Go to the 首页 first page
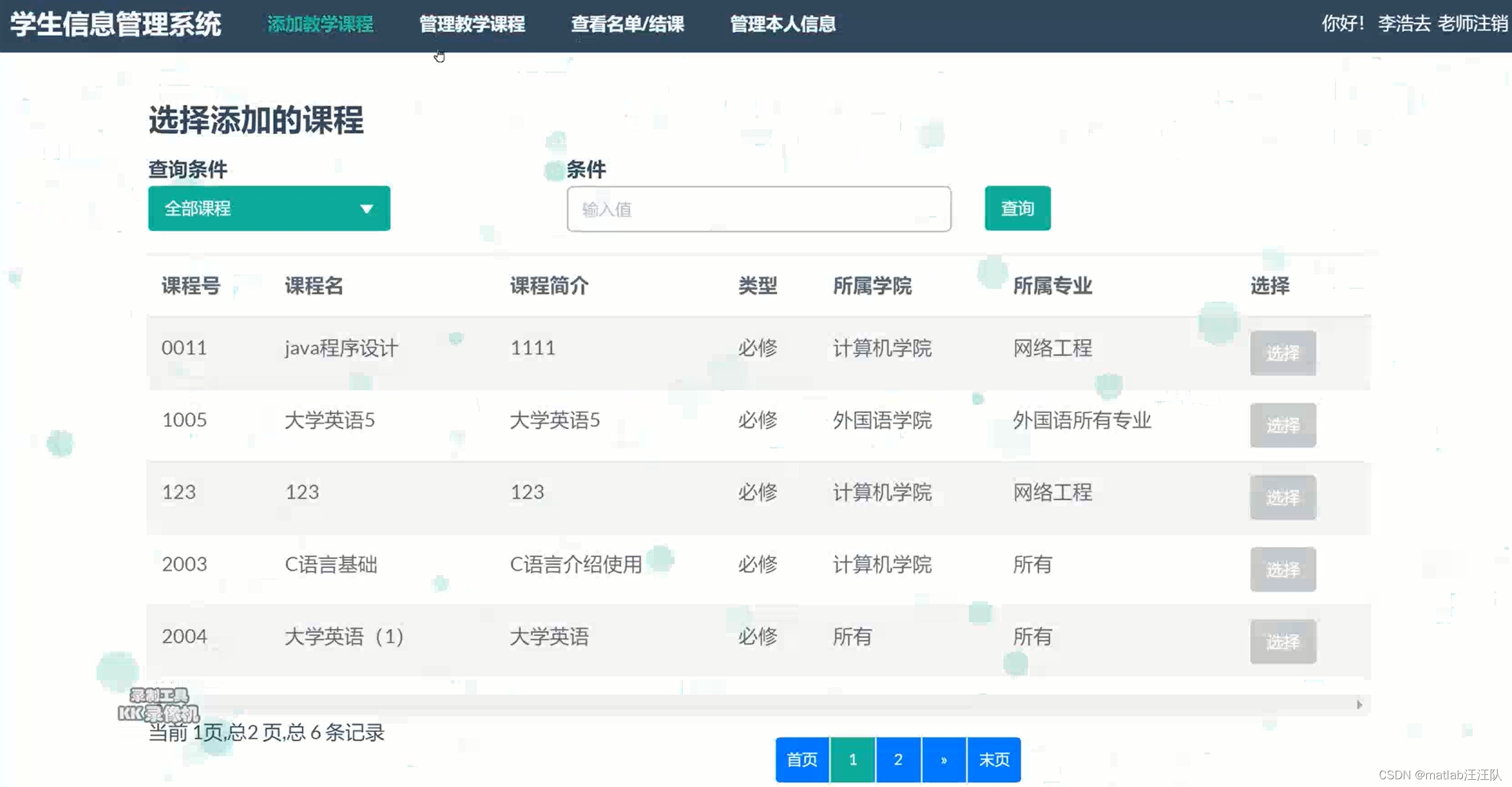This screenshot has height=787, width=1512. [x=801, y=759]
